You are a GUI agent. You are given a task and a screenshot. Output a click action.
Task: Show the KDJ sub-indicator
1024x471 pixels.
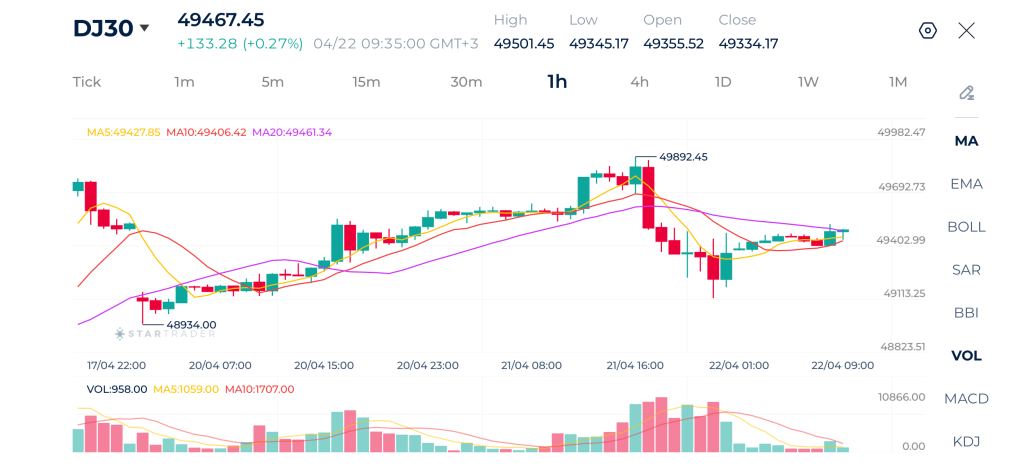[966, 442]
